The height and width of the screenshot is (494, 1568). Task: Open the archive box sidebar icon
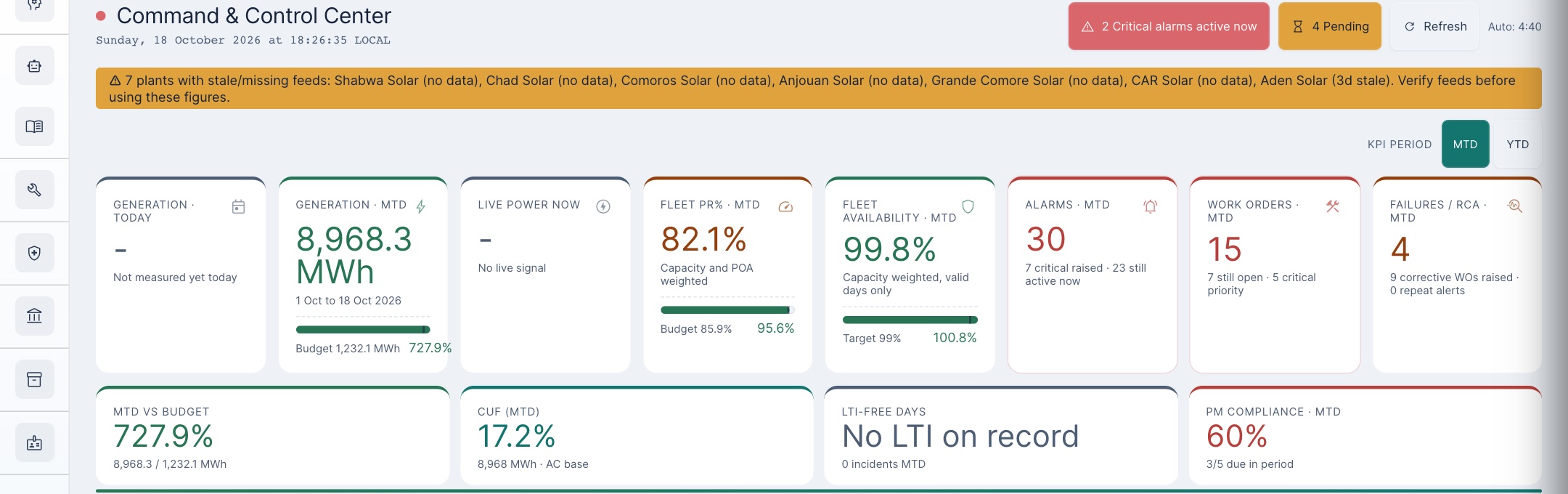click(34, 379)
